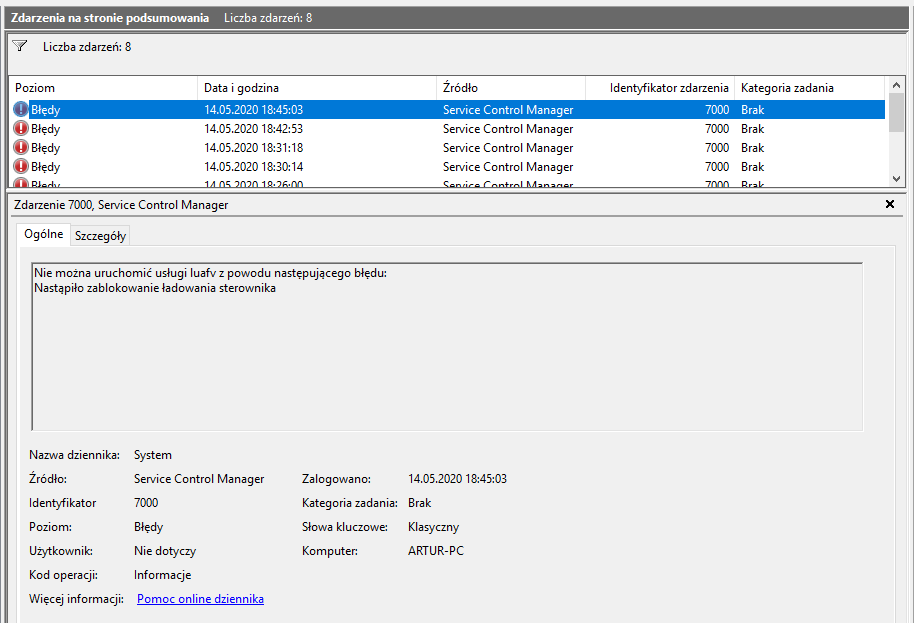Viewport: 914px width, 623px height.
Task: Close the Zdarzenie 7000 details pane
Action: [890, 204]
